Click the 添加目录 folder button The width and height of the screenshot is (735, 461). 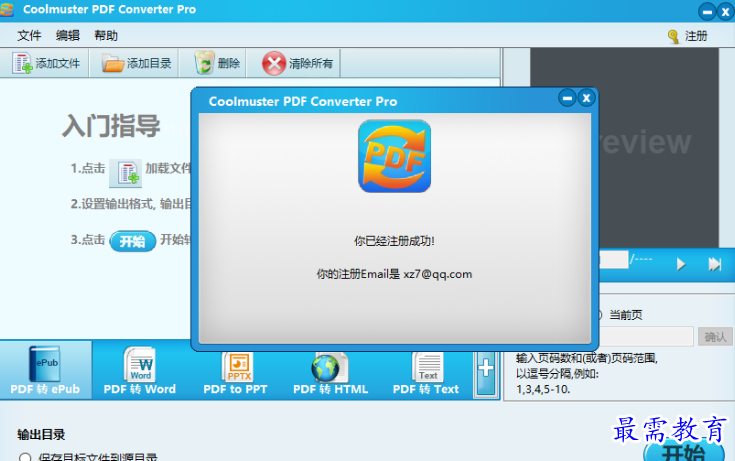pyautogui.click(x=136, y=63)
